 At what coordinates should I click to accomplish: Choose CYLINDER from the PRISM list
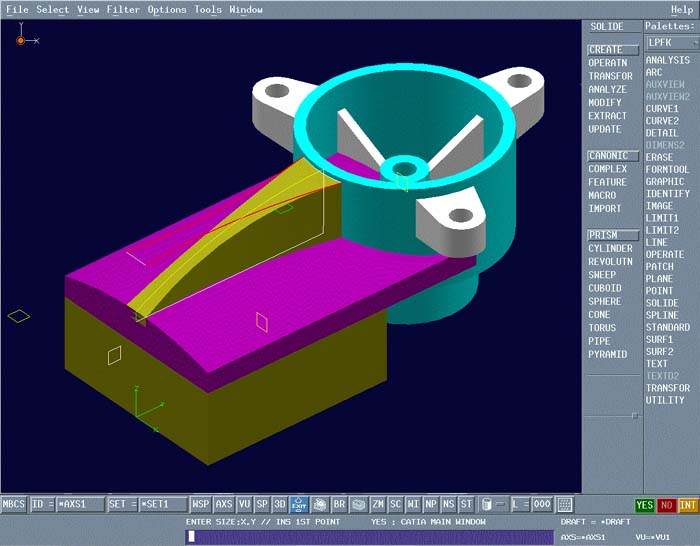point(610,249)
